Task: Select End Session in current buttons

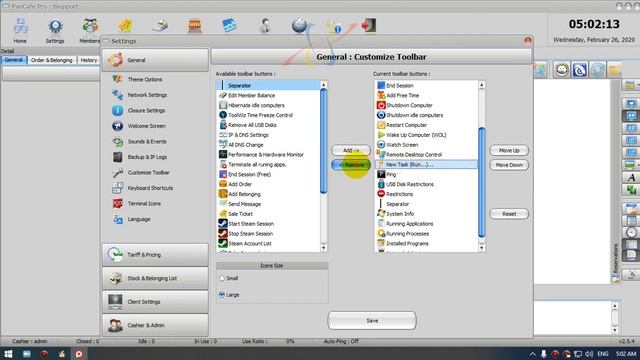Action: (427, 85)
